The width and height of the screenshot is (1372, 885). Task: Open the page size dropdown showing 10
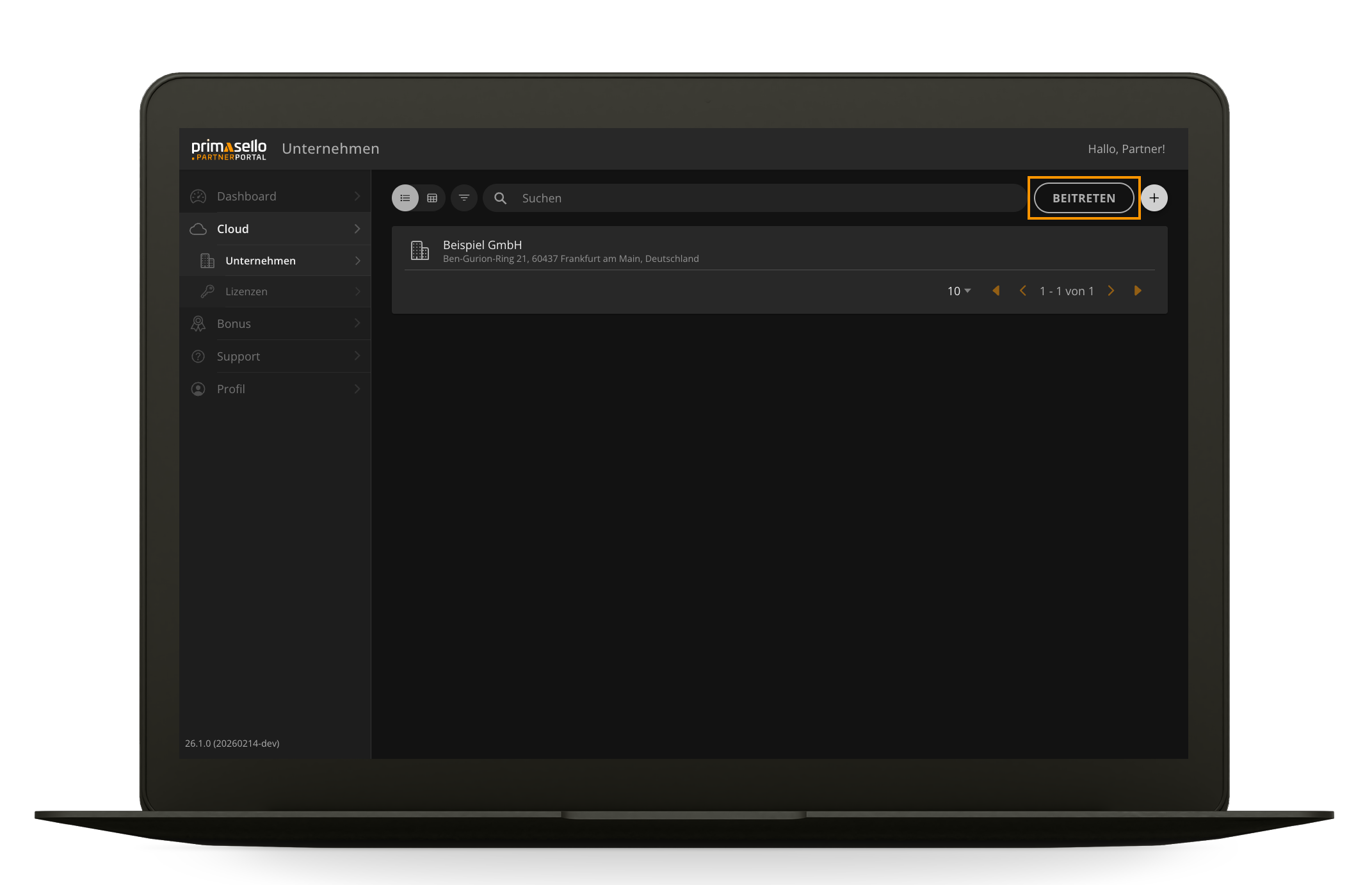[958, 290]
